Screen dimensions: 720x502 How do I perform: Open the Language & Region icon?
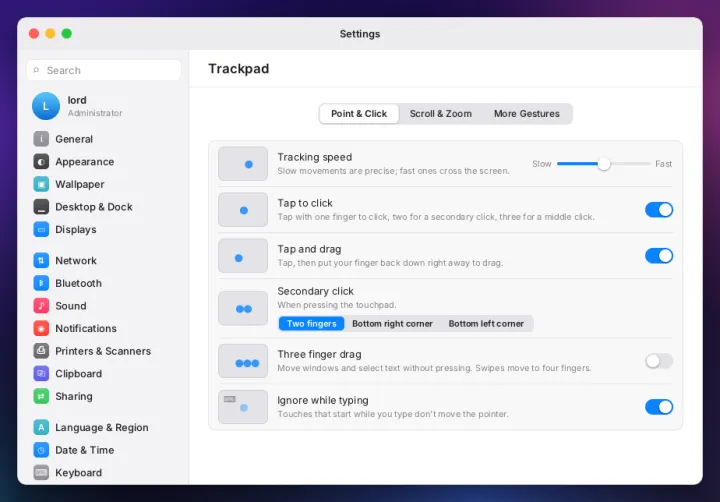click(x=41, y=427)
